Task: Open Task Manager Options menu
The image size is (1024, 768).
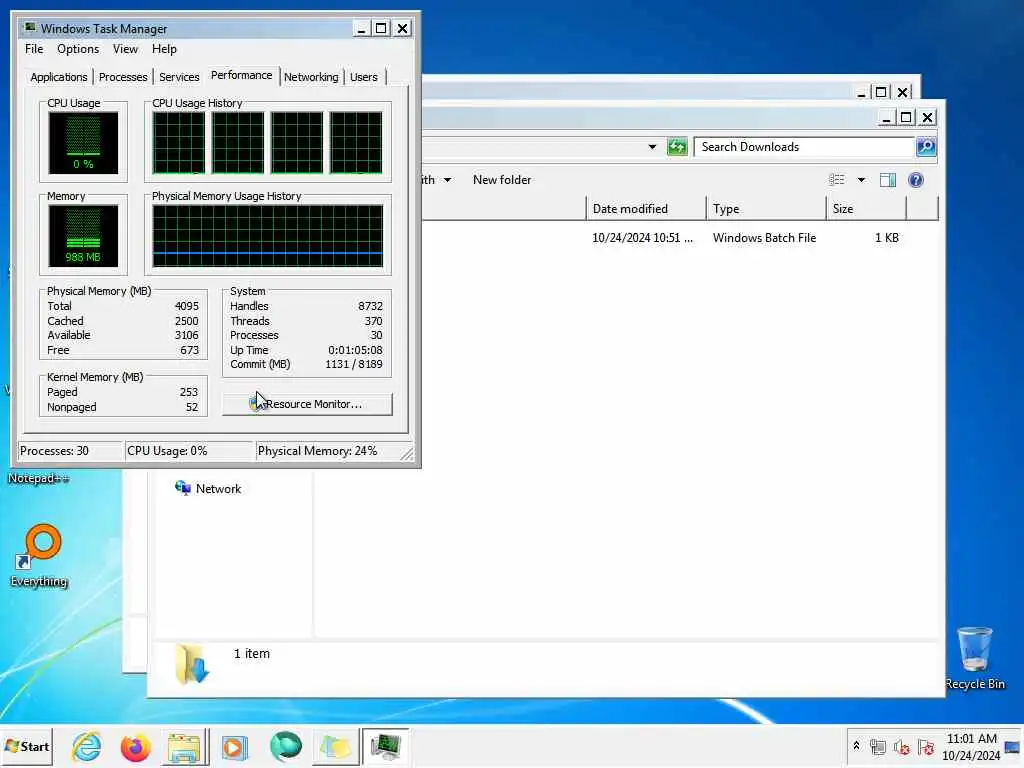Action: pyautogui.click(x=78, y=49)
